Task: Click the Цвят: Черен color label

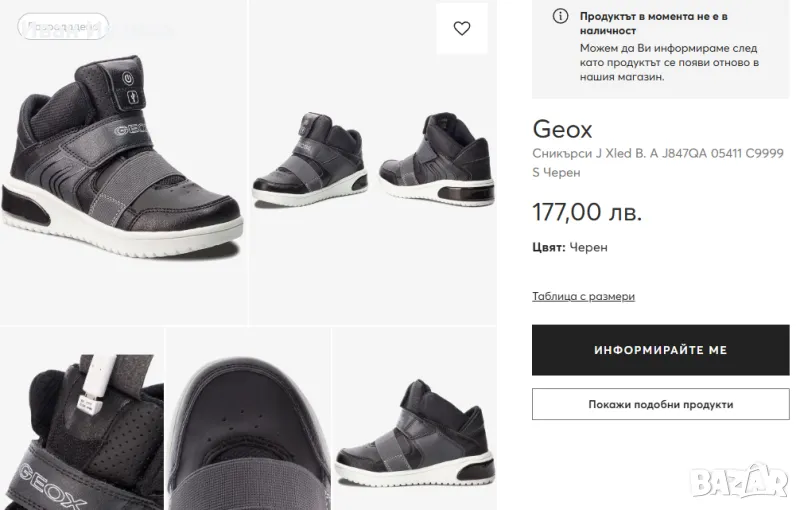Action: [x=570, y=247]
